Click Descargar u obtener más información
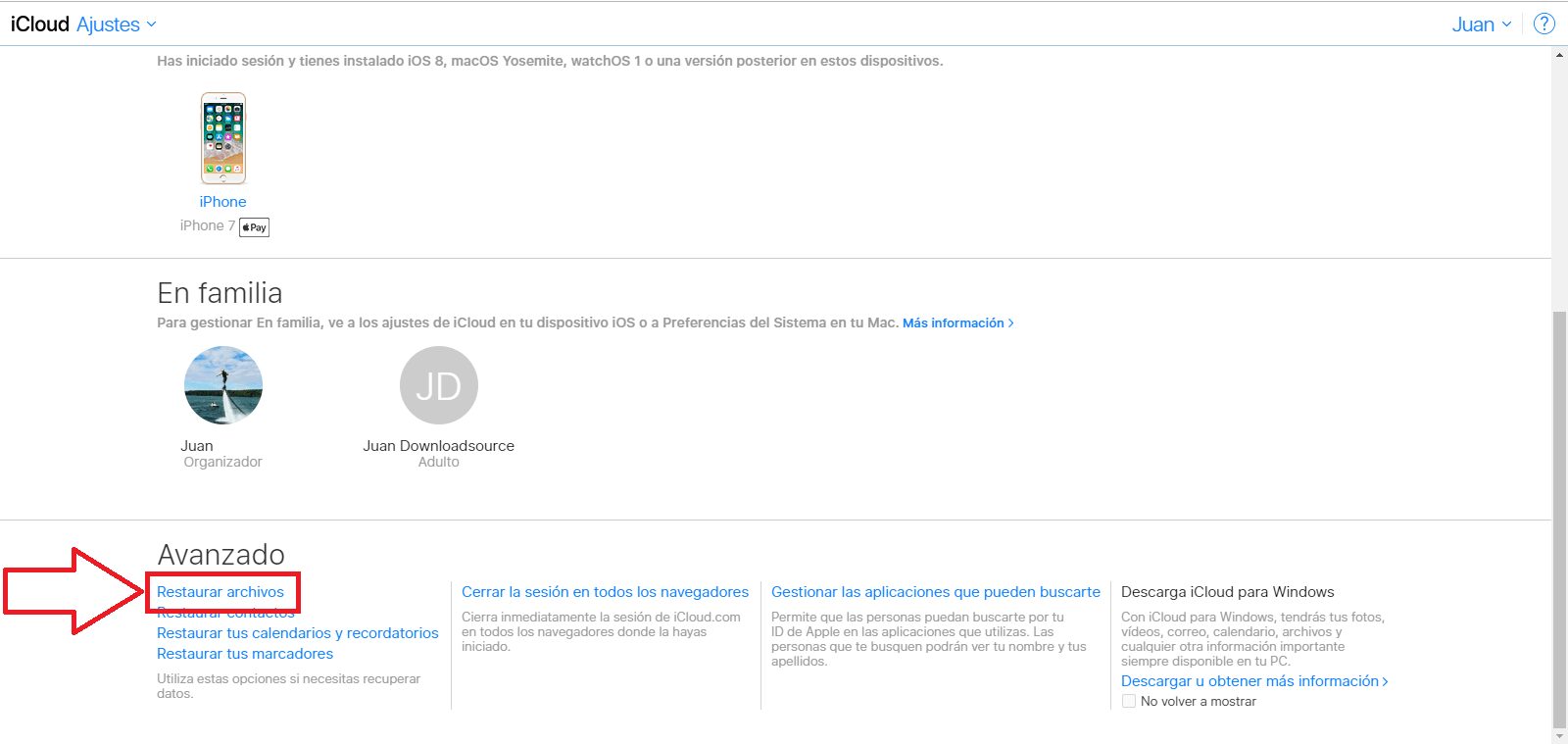This screenshot has height=744, width=1568. pos(1254,681)
